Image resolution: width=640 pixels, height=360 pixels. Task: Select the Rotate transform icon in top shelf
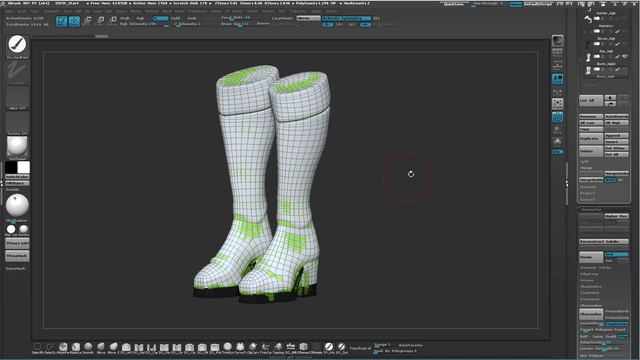tap(113, 21)
